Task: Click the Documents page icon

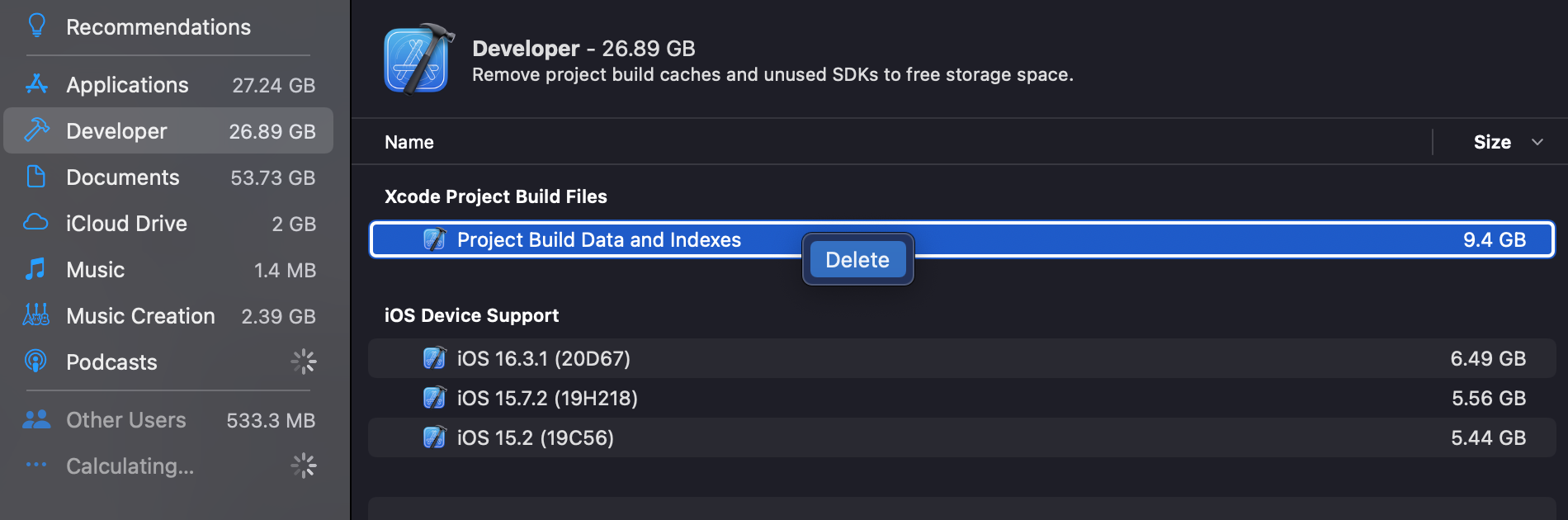Action: point(36,177)
